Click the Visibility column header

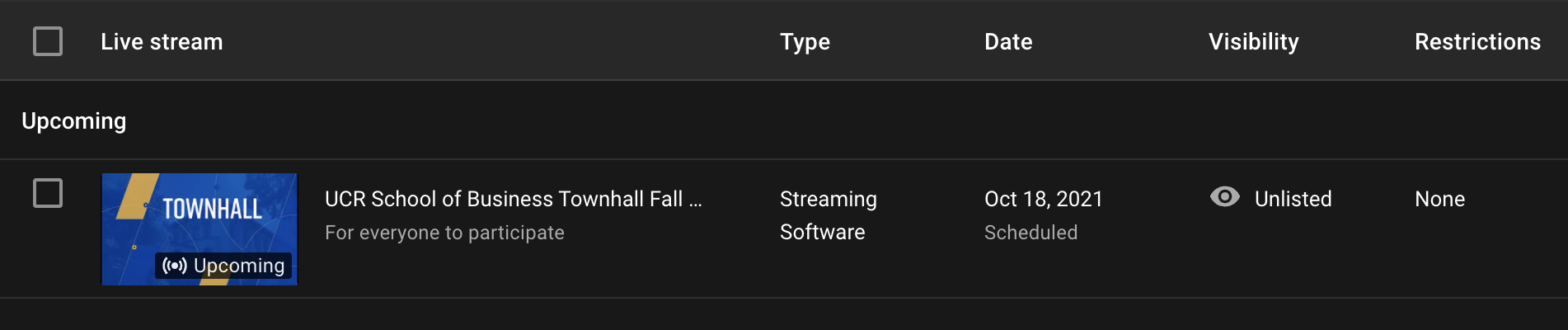(1253, 42)
